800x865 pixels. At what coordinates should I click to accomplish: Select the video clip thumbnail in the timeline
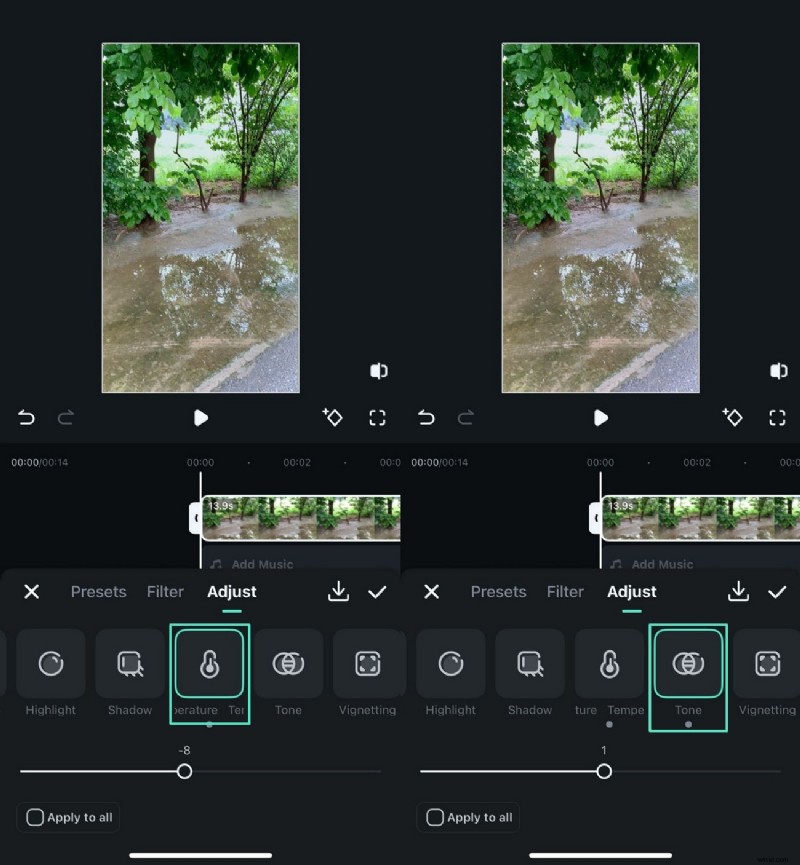pos(300,517)
